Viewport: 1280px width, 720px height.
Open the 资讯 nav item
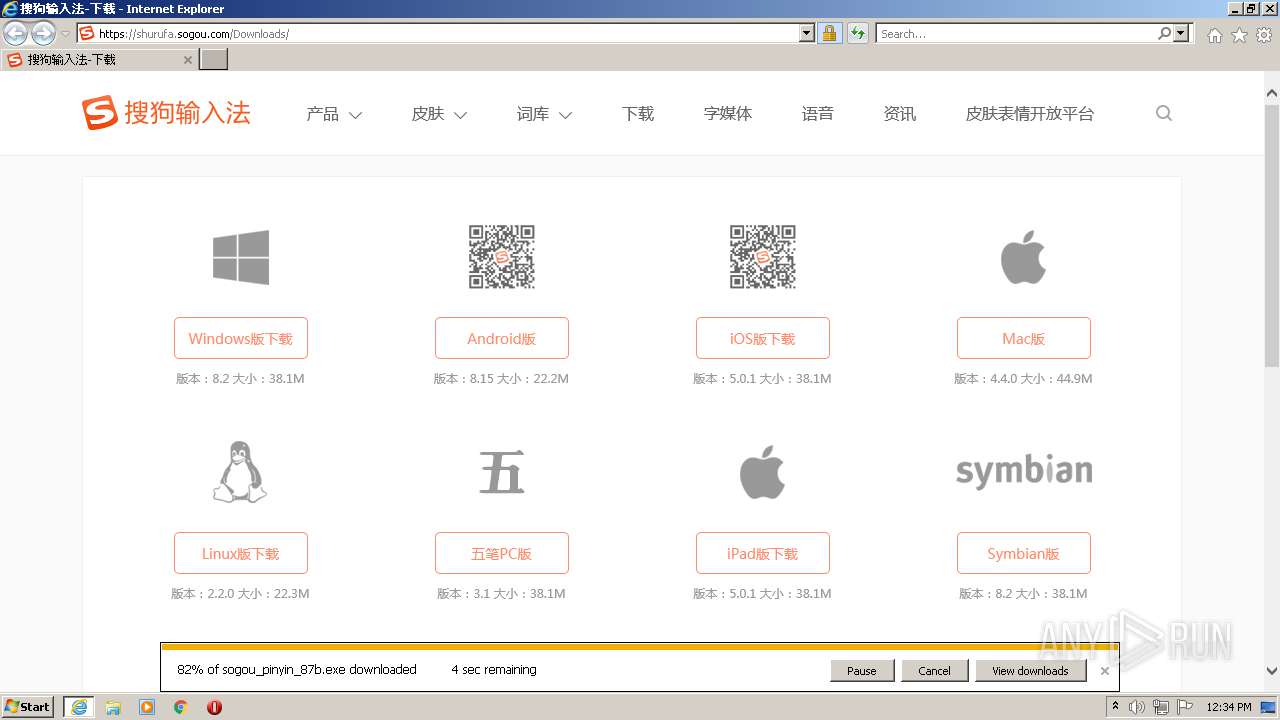coord(900,114)
